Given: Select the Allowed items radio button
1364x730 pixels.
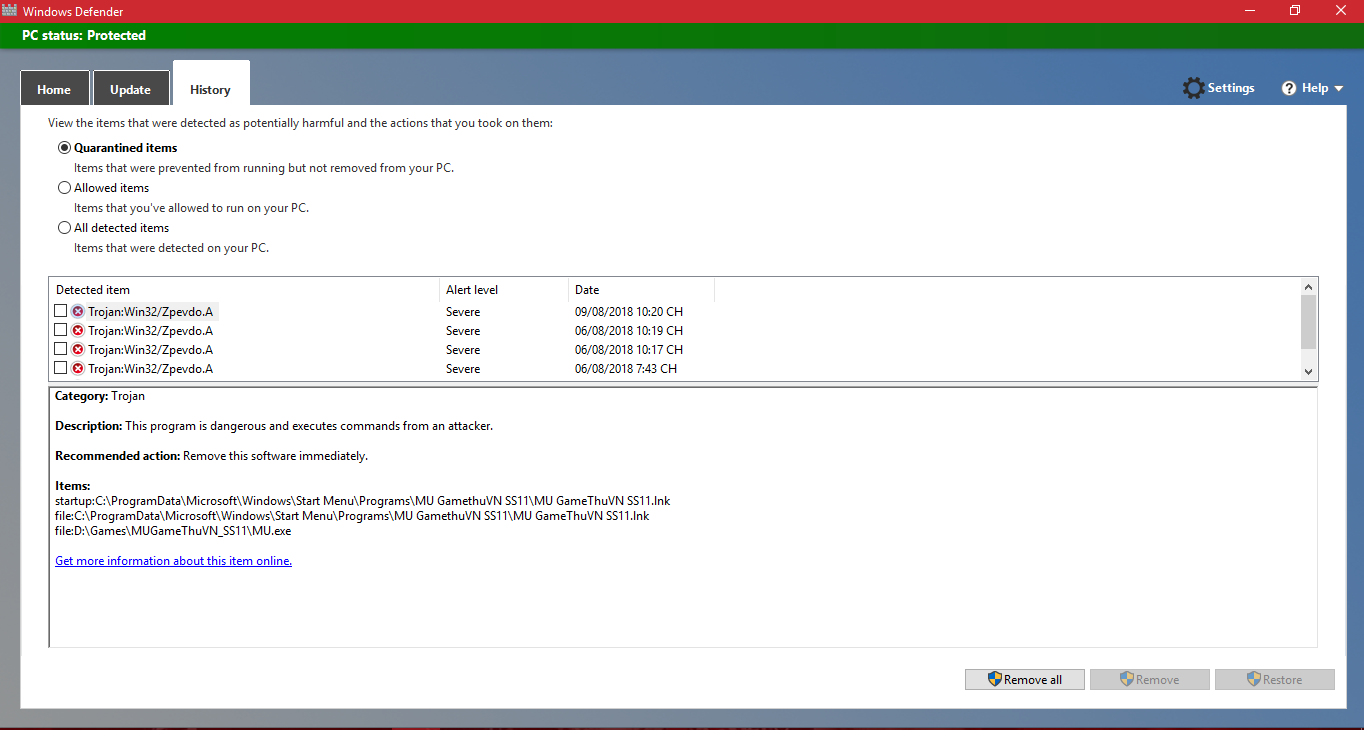Looking at the screenshot, I should 65,188.
